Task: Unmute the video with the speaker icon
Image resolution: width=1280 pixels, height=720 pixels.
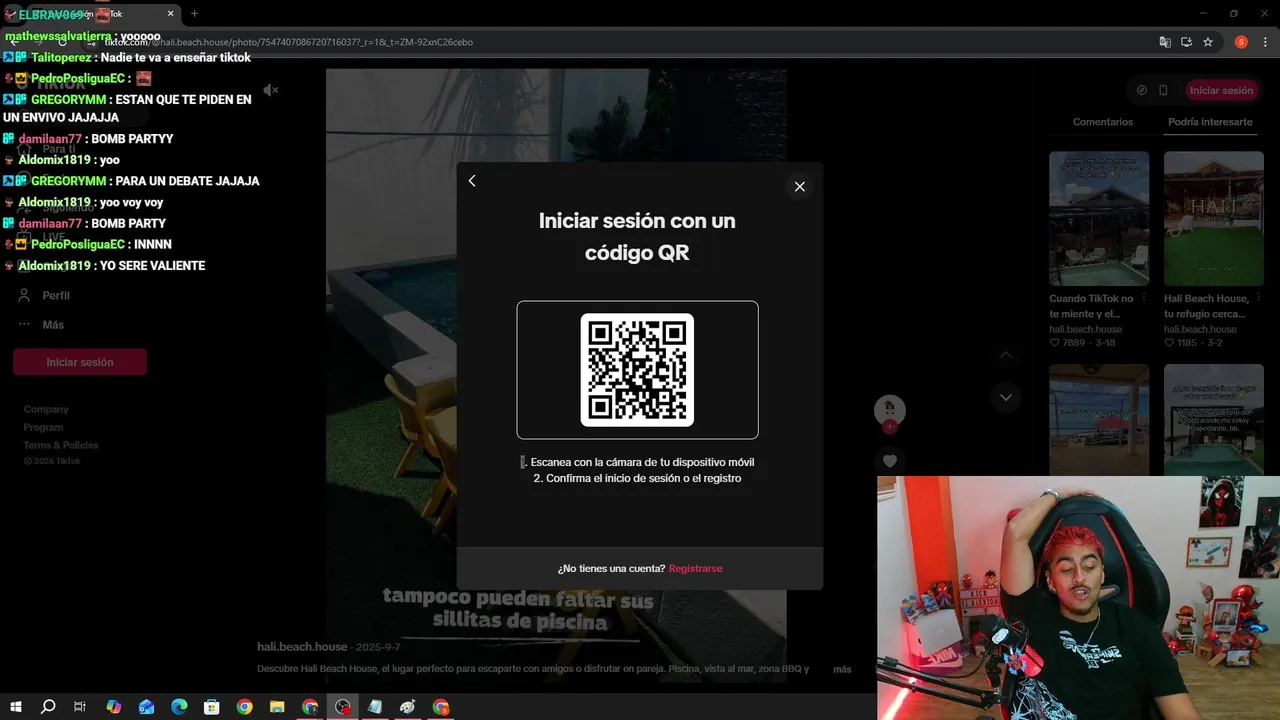Action: click(x=270, y=90)
